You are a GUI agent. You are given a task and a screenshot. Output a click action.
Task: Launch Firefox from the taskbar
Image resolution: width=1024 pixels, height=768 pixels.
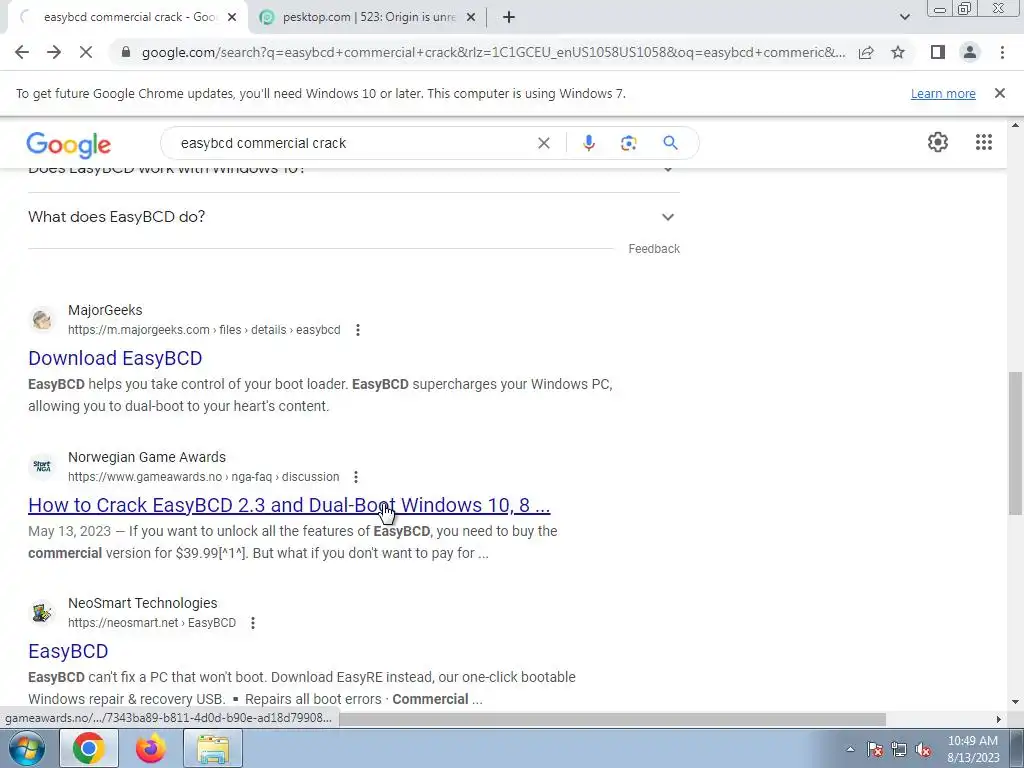[x=151, y=748]
